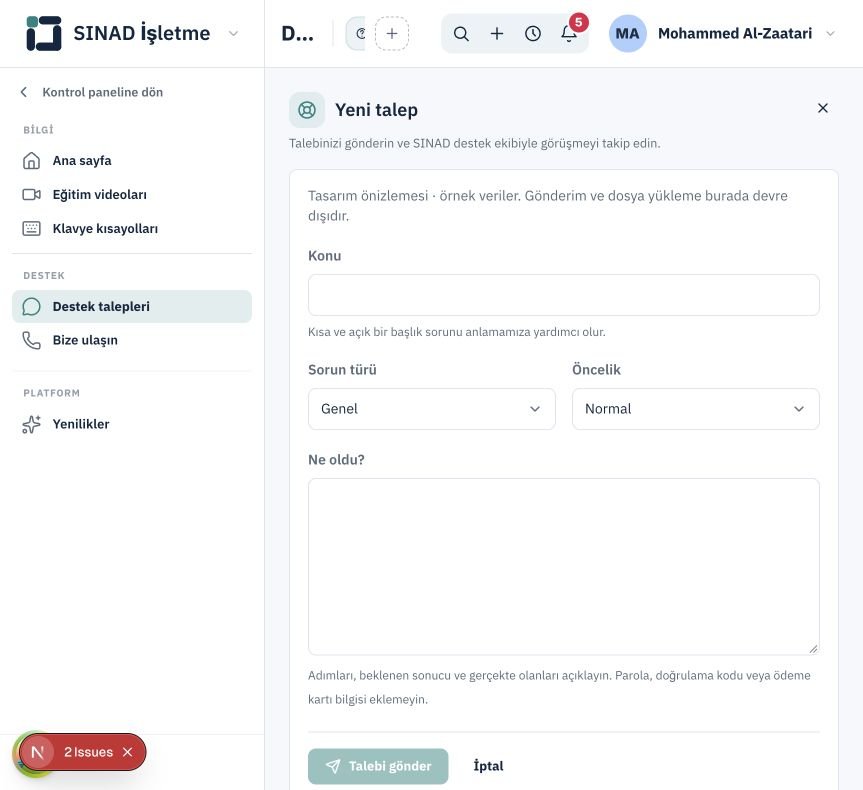Open Eğitim videoları sidebar item
Viewport: 863px width, 790px height.
pyautogui.click(x=132, y=194)
